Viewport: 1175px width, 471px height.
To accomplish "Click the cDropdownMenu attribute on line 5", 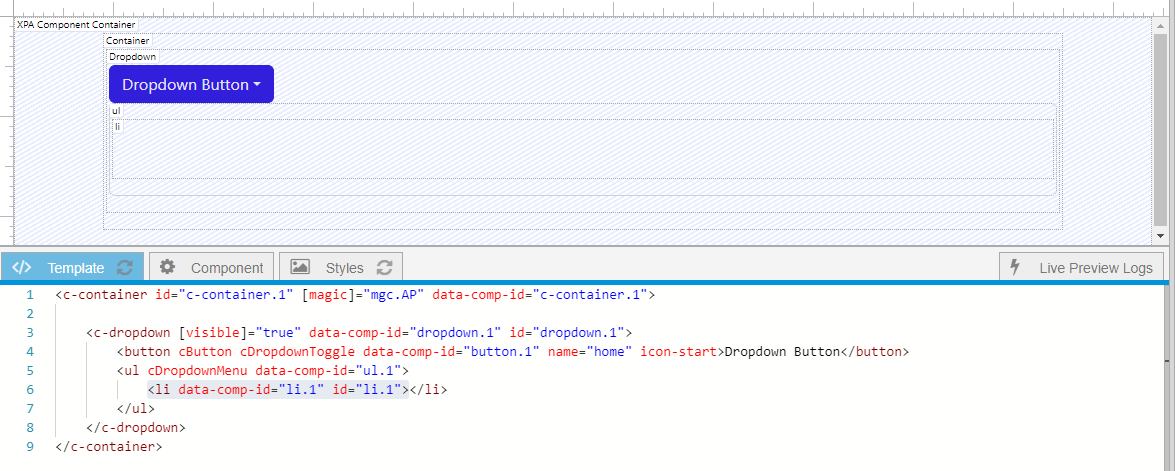I will pos(198,370).
